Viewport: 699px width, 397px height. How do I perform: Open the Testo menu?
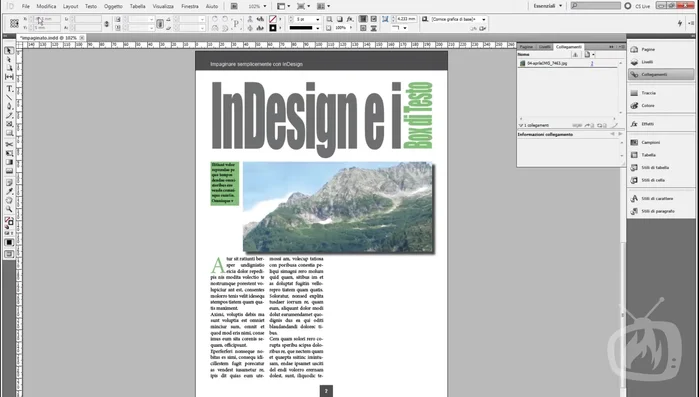[x=91, y=6]
